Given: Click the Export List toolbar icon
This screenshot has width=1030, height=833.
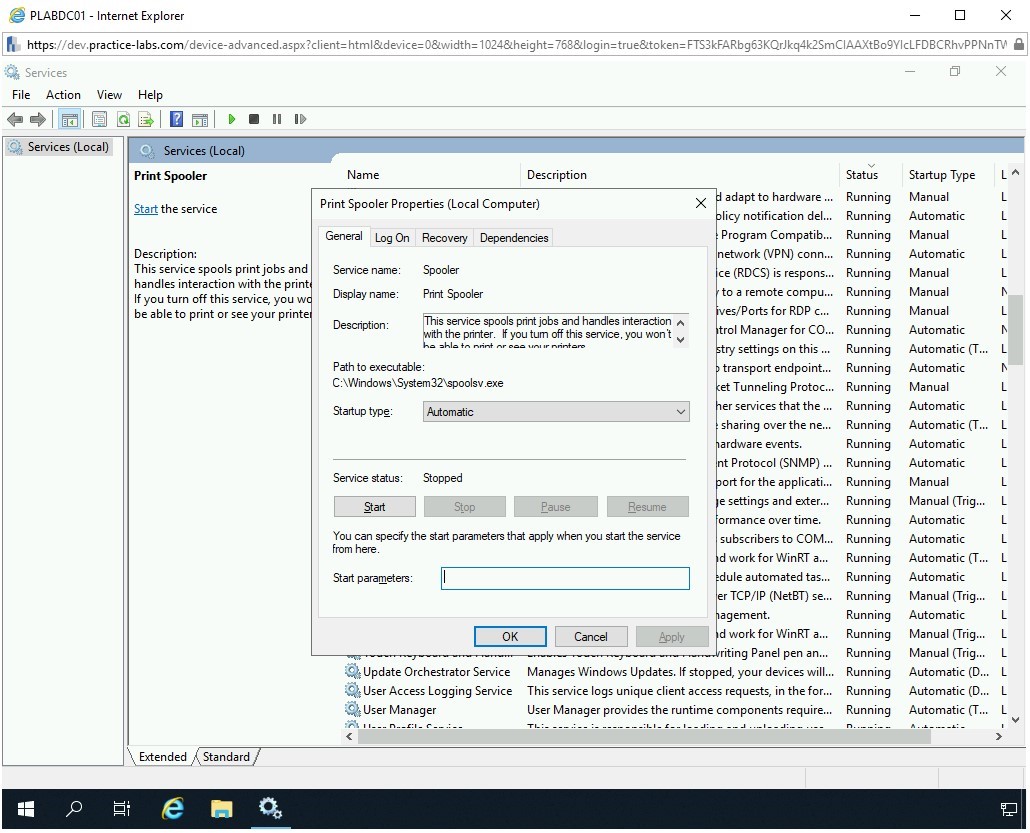Looking at the screenshot, I should pos(146,119).
